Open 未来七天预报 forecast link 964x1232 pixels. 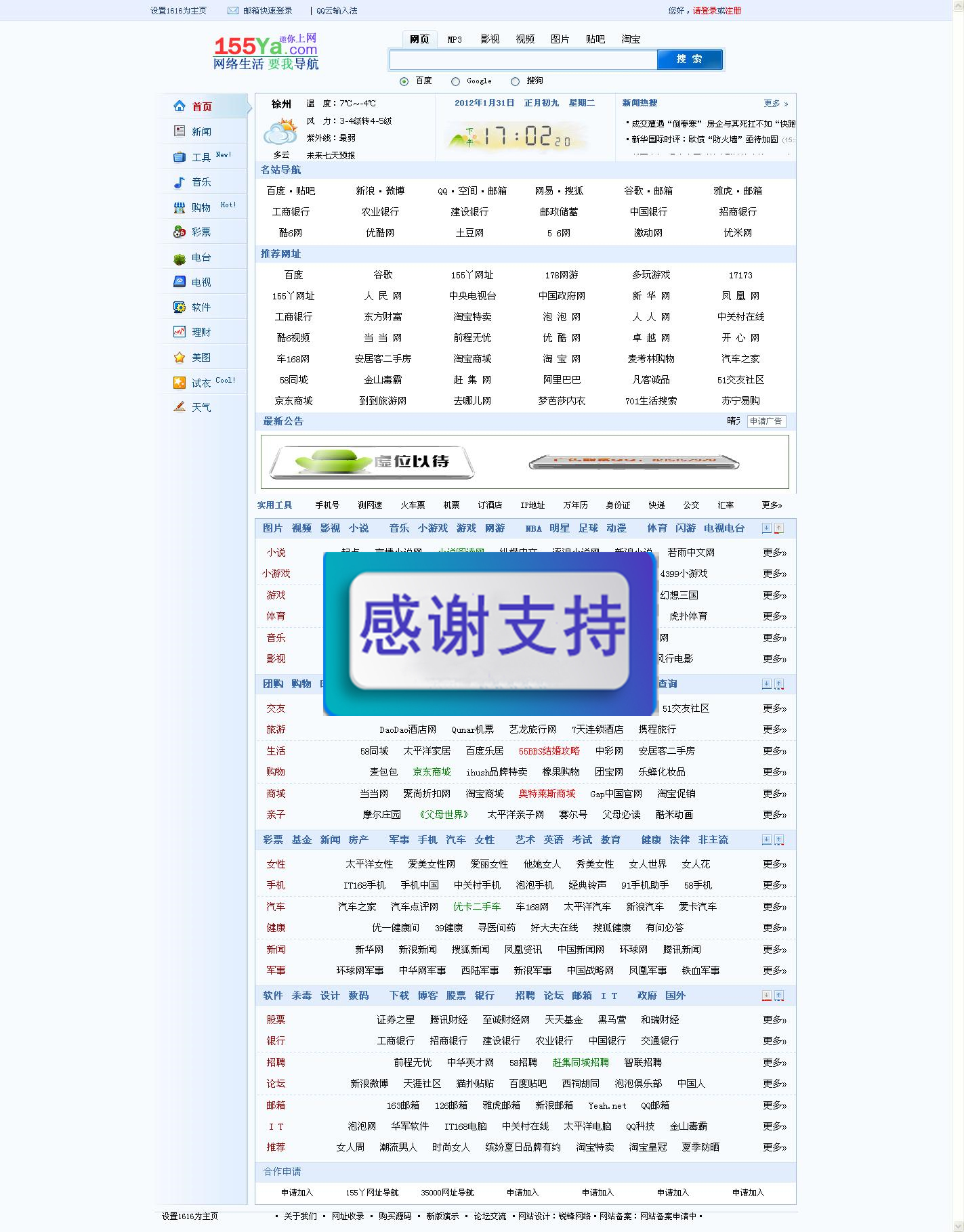point(331,156)
